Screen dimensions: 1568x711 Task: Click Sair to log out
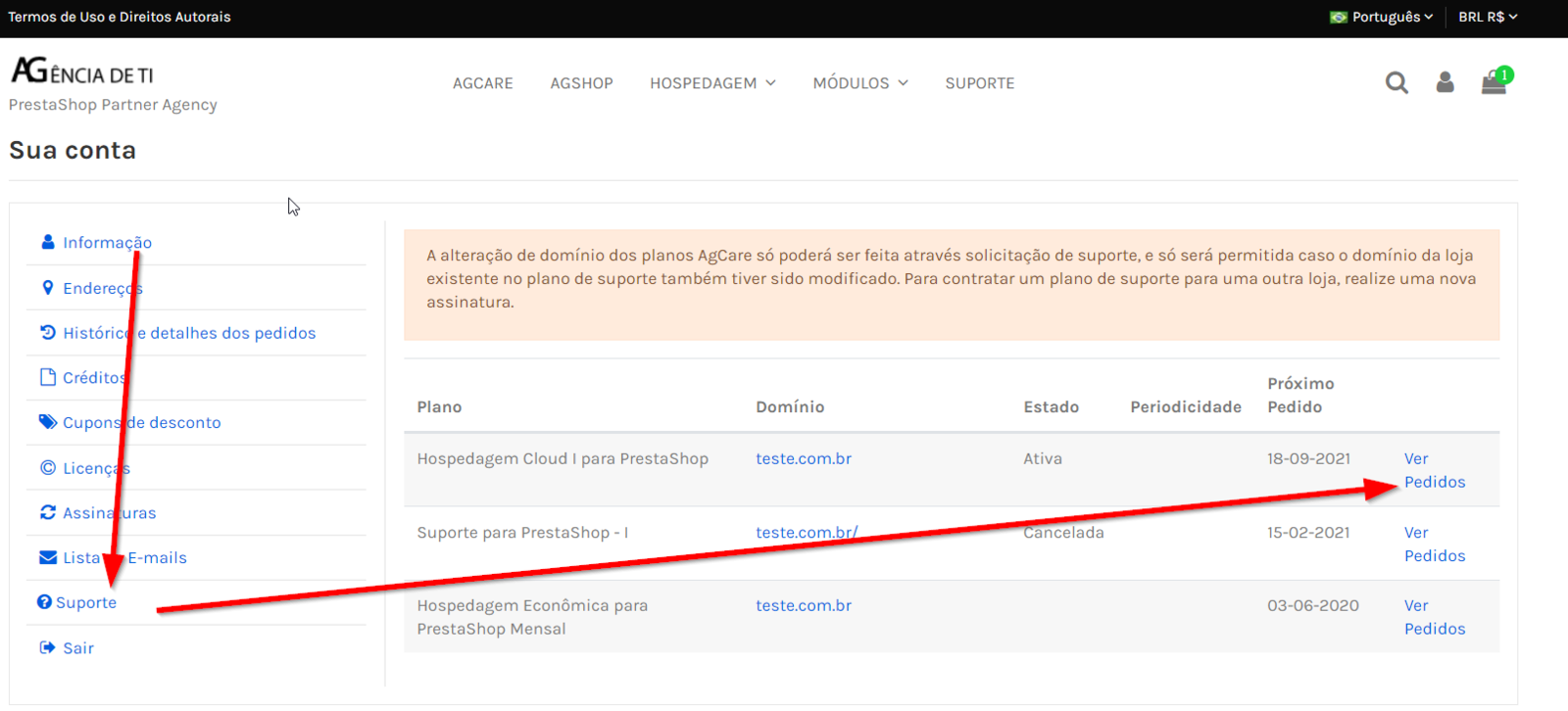point(78,647)
